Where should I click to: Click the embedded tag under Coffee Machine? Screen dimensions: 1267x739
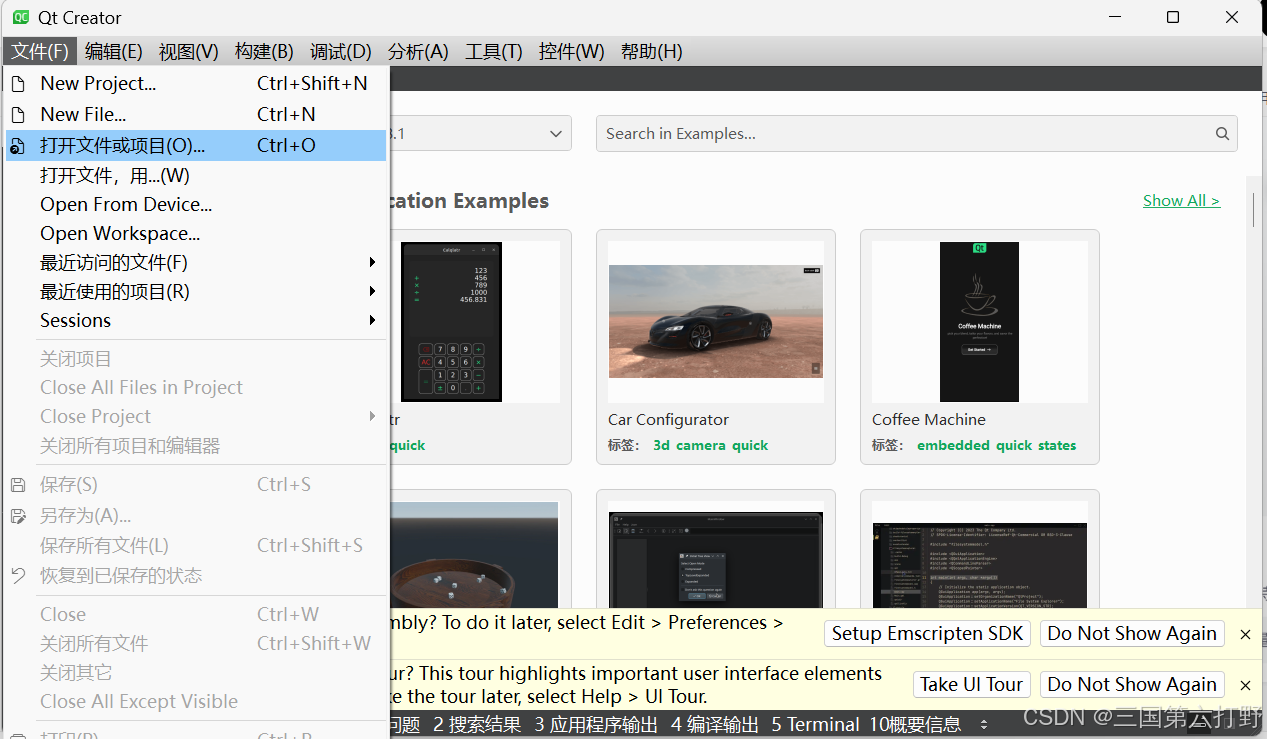pos(953,446)
